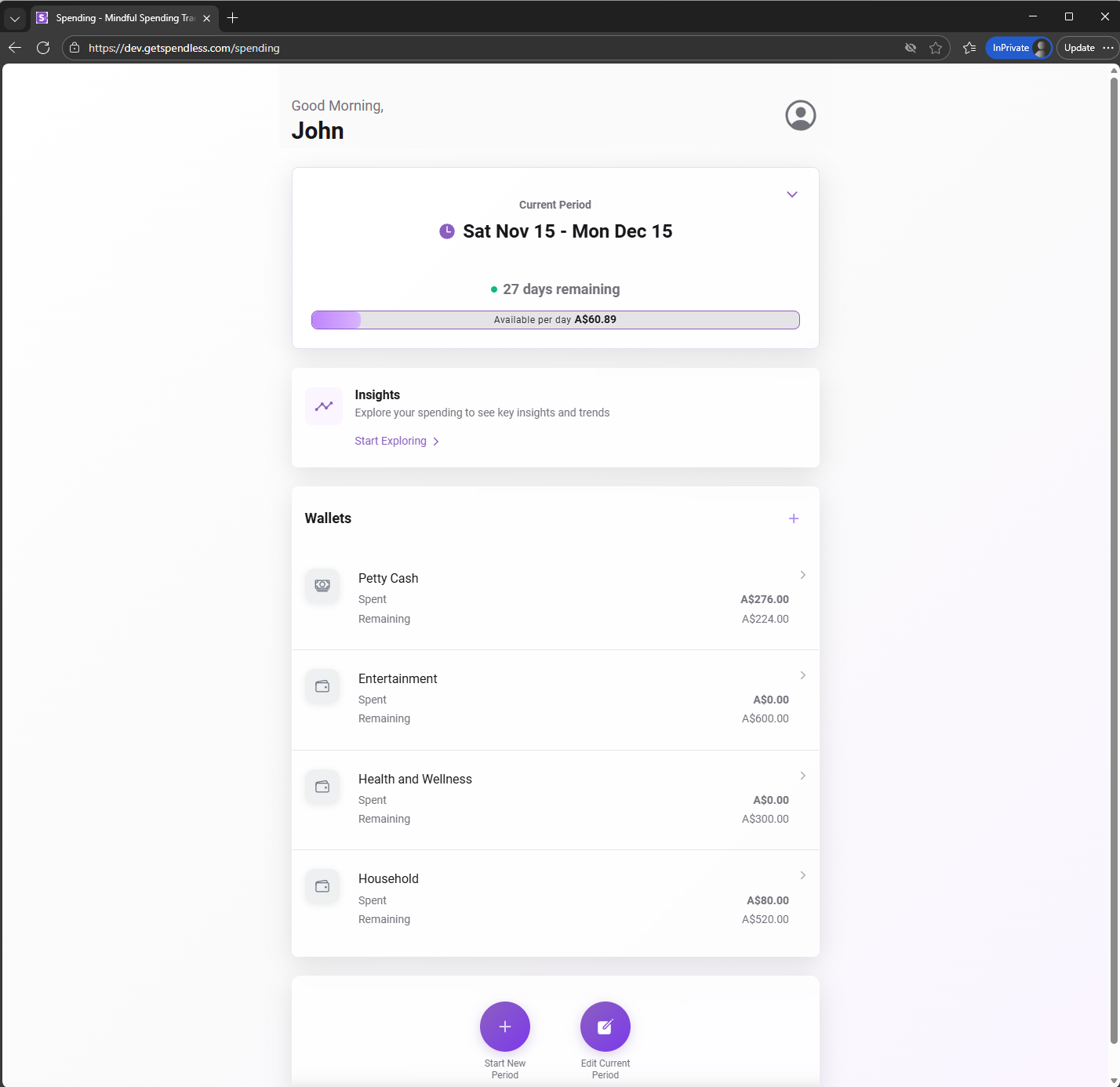
Task: Open a new browser tab
Action: [232, 17]
